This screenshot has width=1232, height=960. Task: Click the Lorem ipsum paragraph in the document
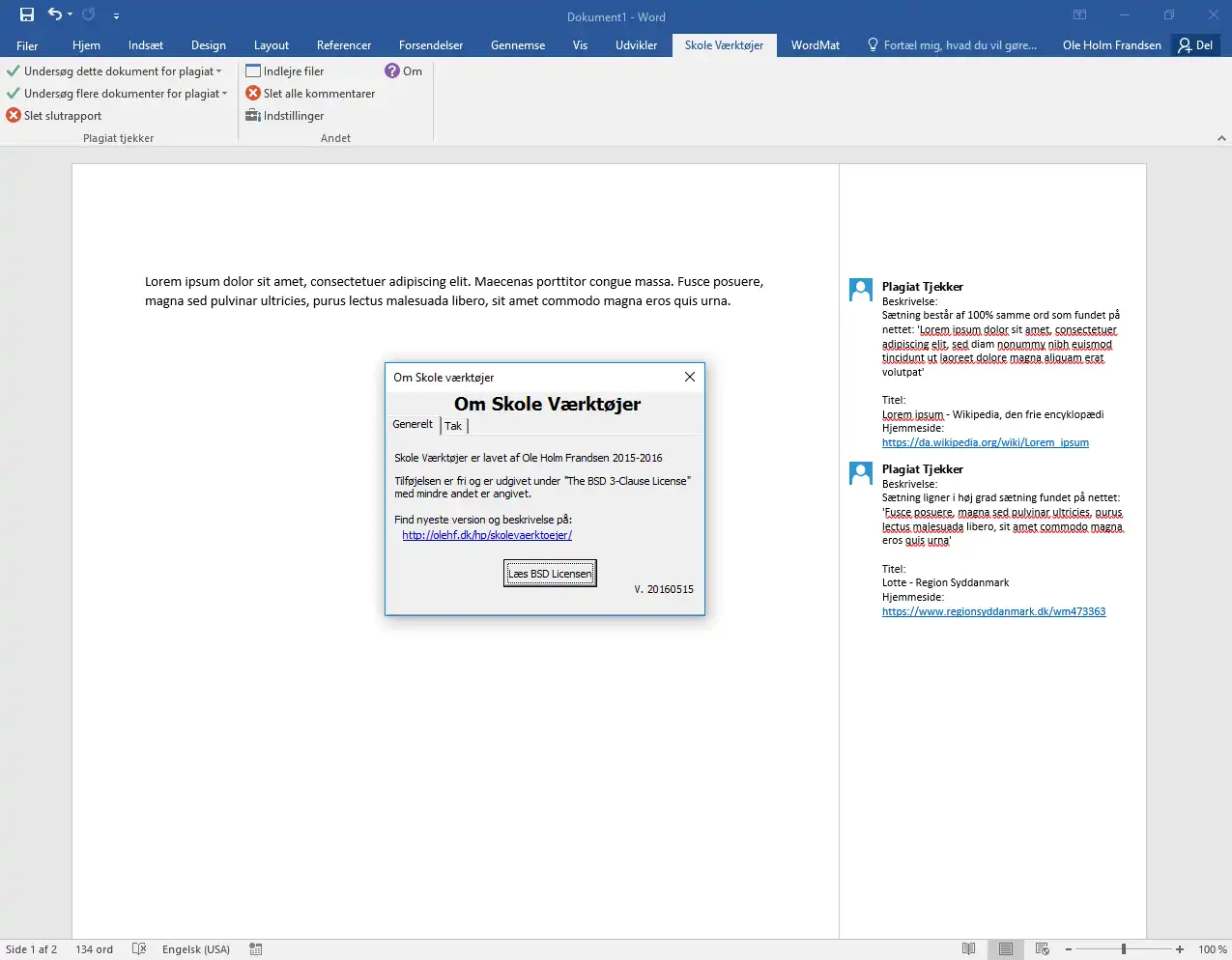click(454, 292)
